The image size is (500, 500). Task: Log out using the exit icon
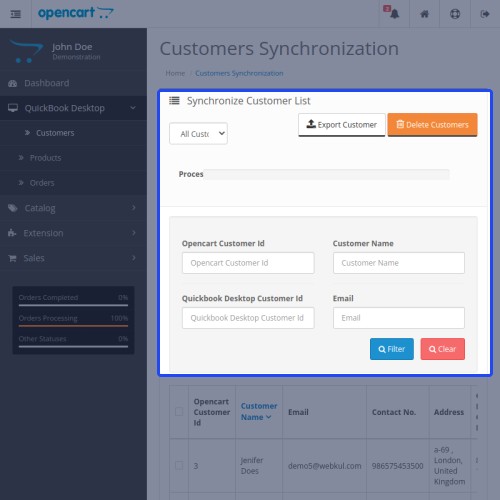pyautogui.click(x=485, y=14)
